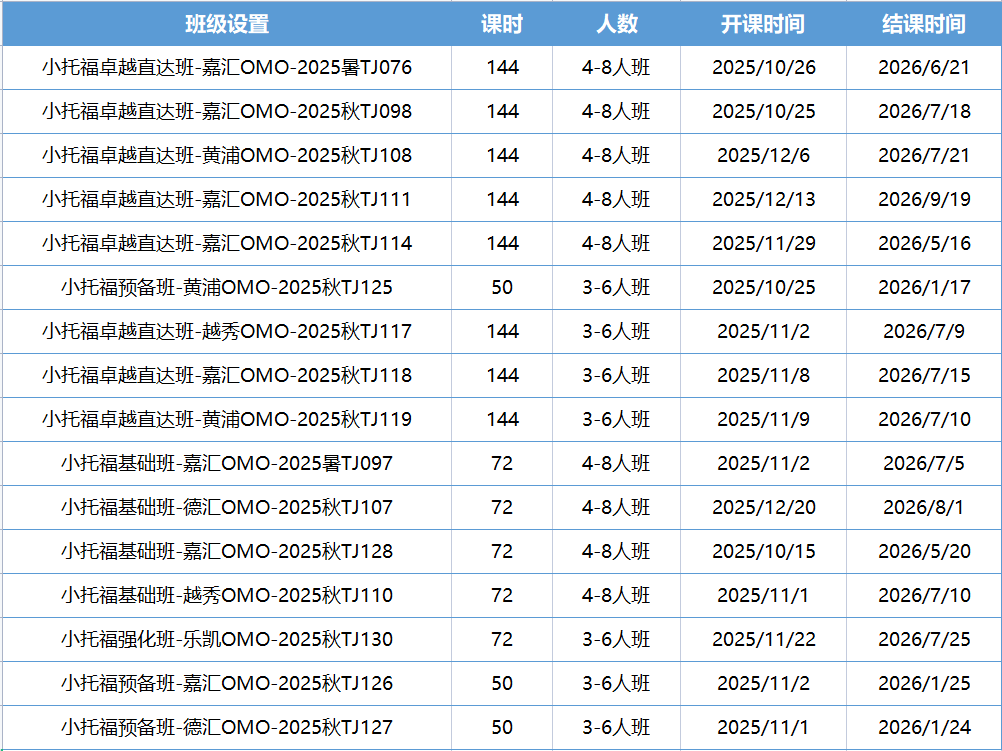Select the start date 2025/11/22
Viewport: 1002px width, 751px height.
(763, 640)
